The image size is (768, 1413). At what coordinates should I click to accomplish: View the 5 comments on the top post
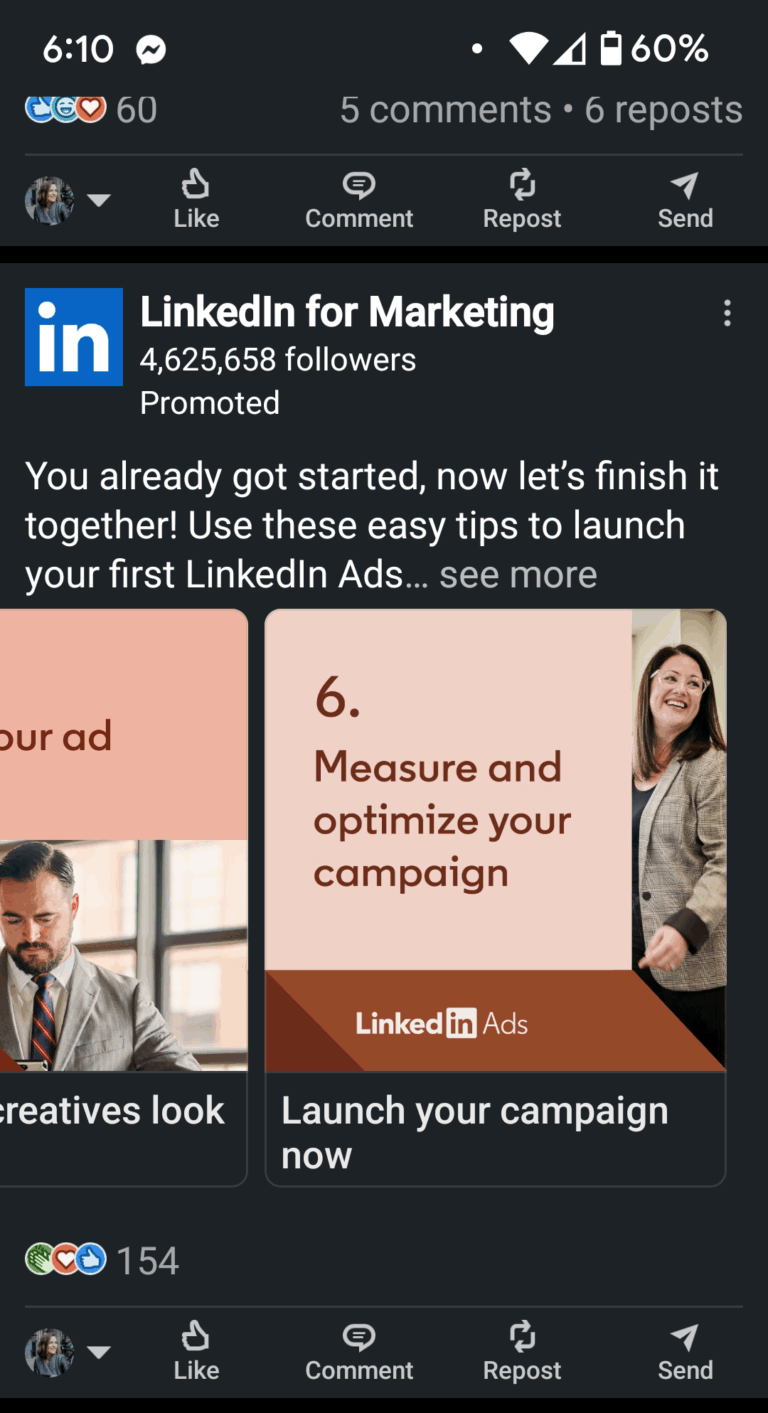click(x=444, y=109)
